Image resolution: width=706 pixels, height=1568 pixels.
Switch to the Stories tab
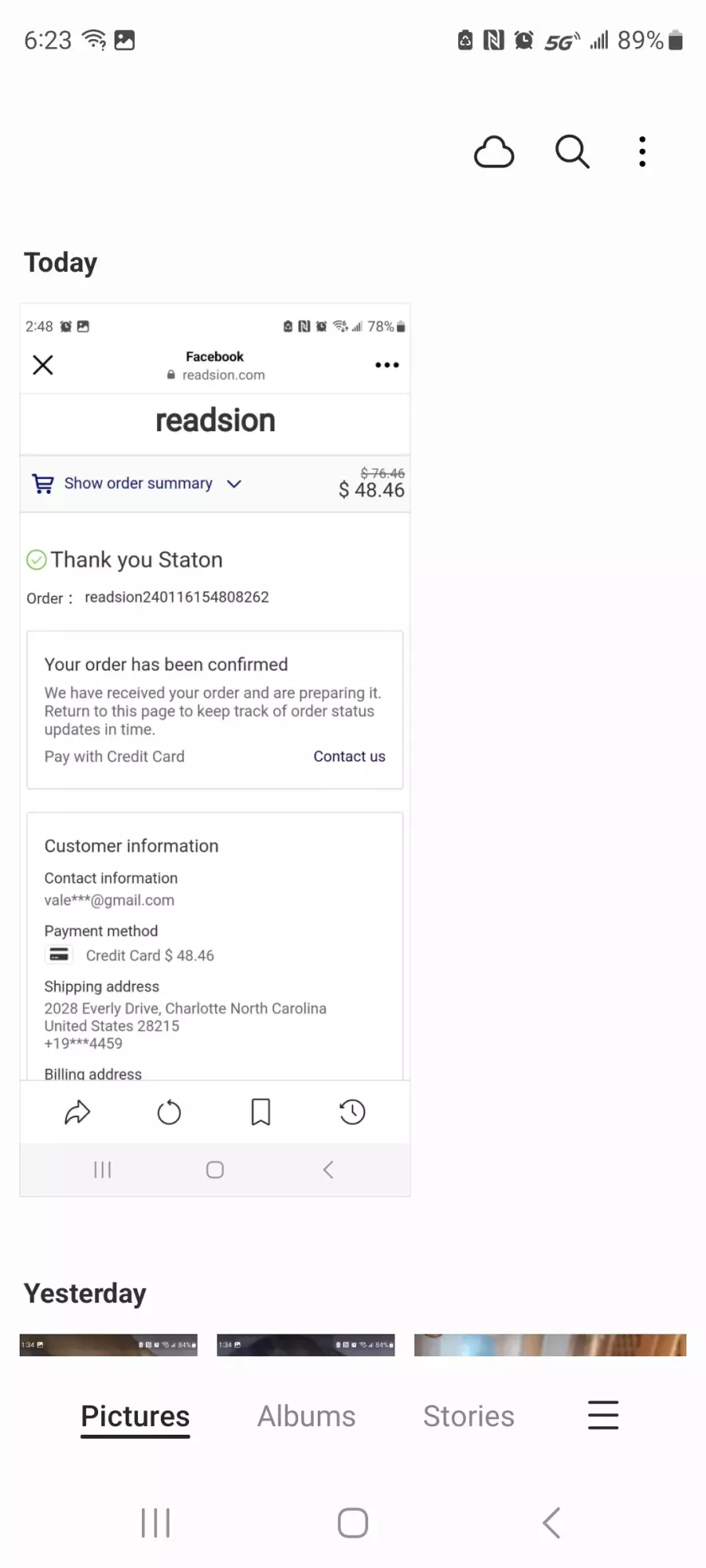coord(468,1416)
